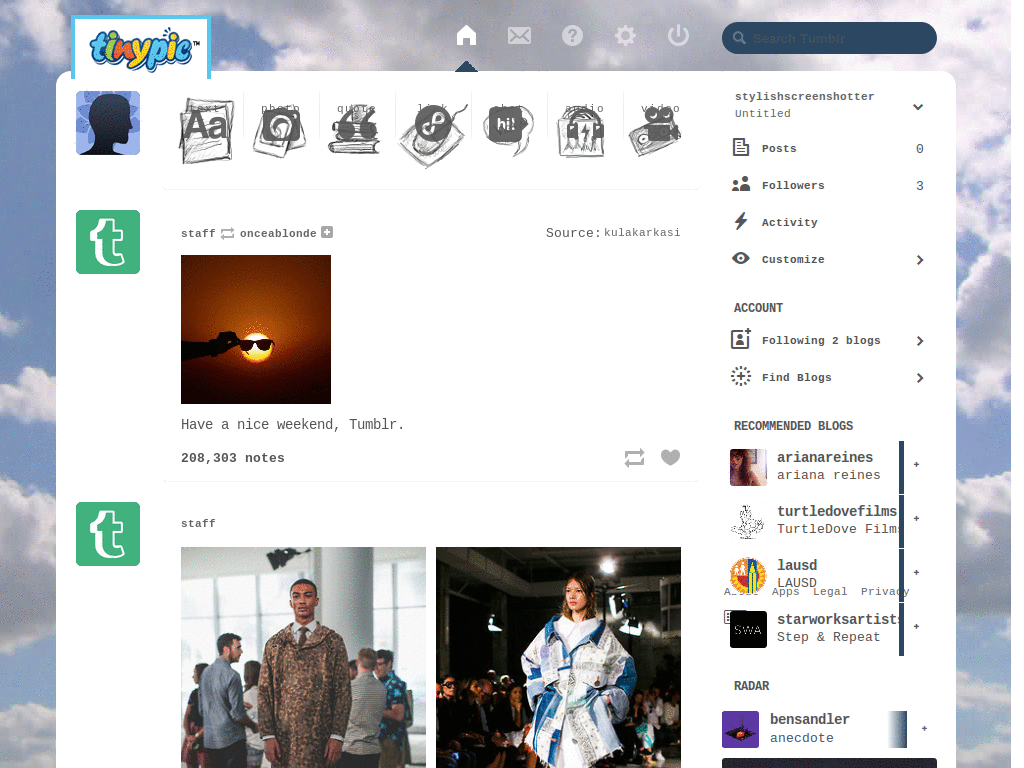Image resolution: width=1024 pixels, height=768 pixels.
Task: Click the Search Tumblr field
Action: (x=829, y=38)
